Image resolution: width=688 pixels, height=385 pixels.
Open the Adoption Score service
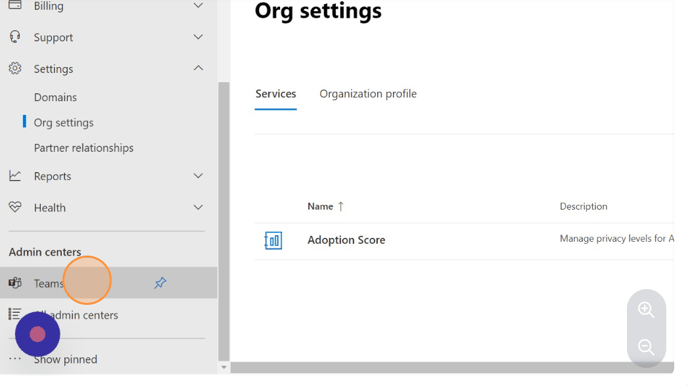(346, 240)
